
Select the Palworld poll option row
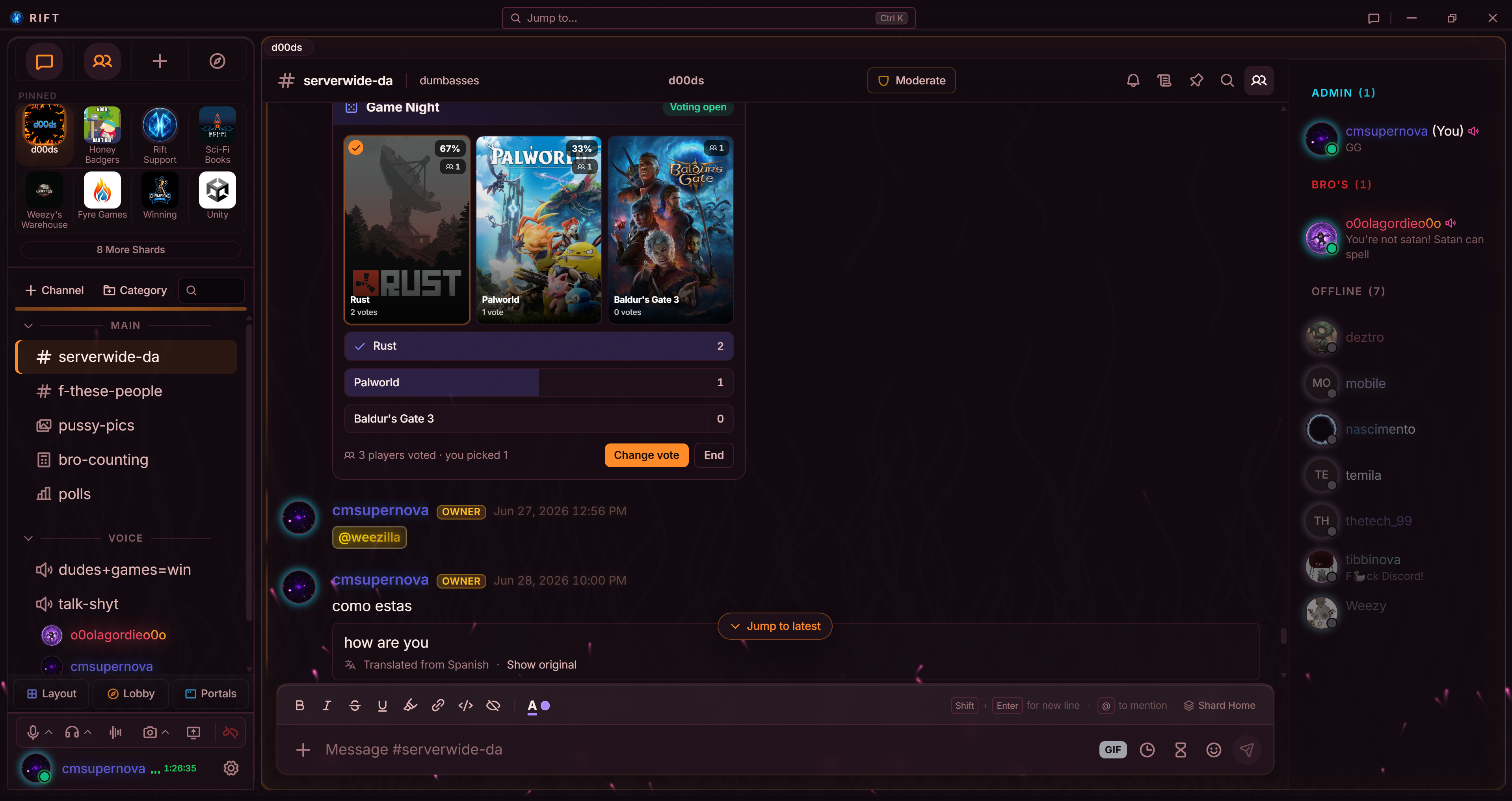point(538,382)
